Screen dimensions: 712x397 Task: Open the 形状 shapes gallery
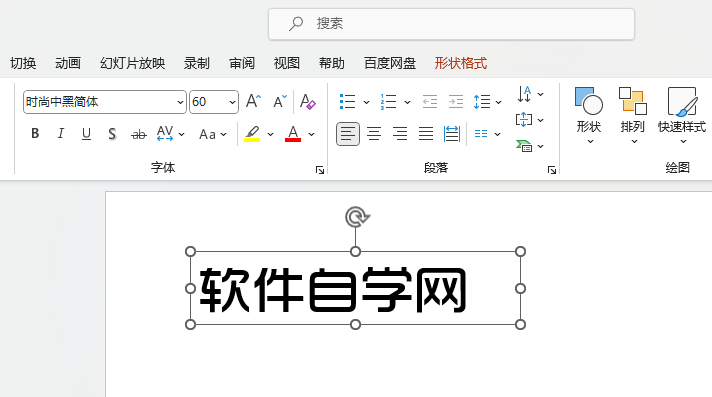pyautogui.click(x=589, y=115)
